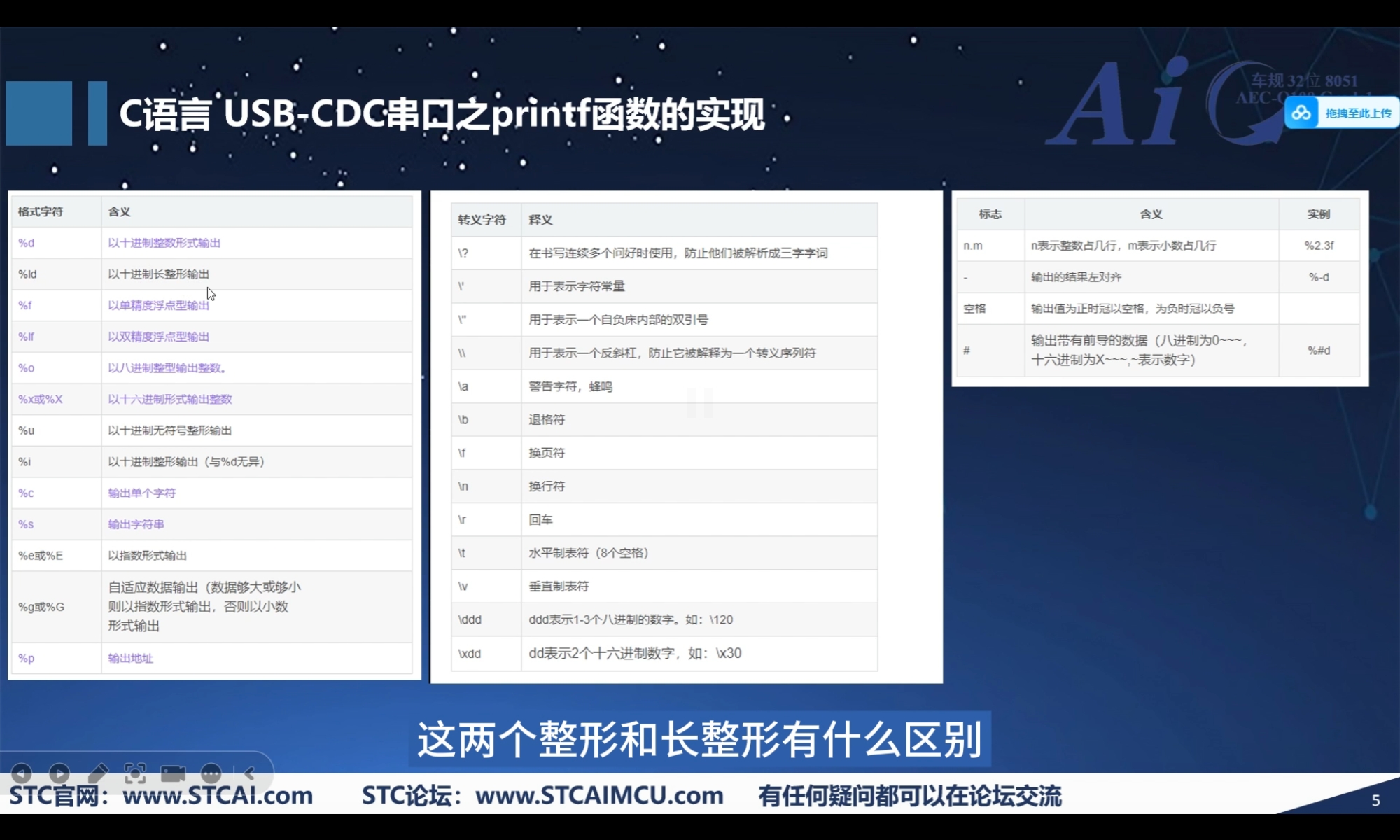1400x840 pixels.
Task: Click the 拖拽至此上传 upload button
Action: (x=1358, y=113)
